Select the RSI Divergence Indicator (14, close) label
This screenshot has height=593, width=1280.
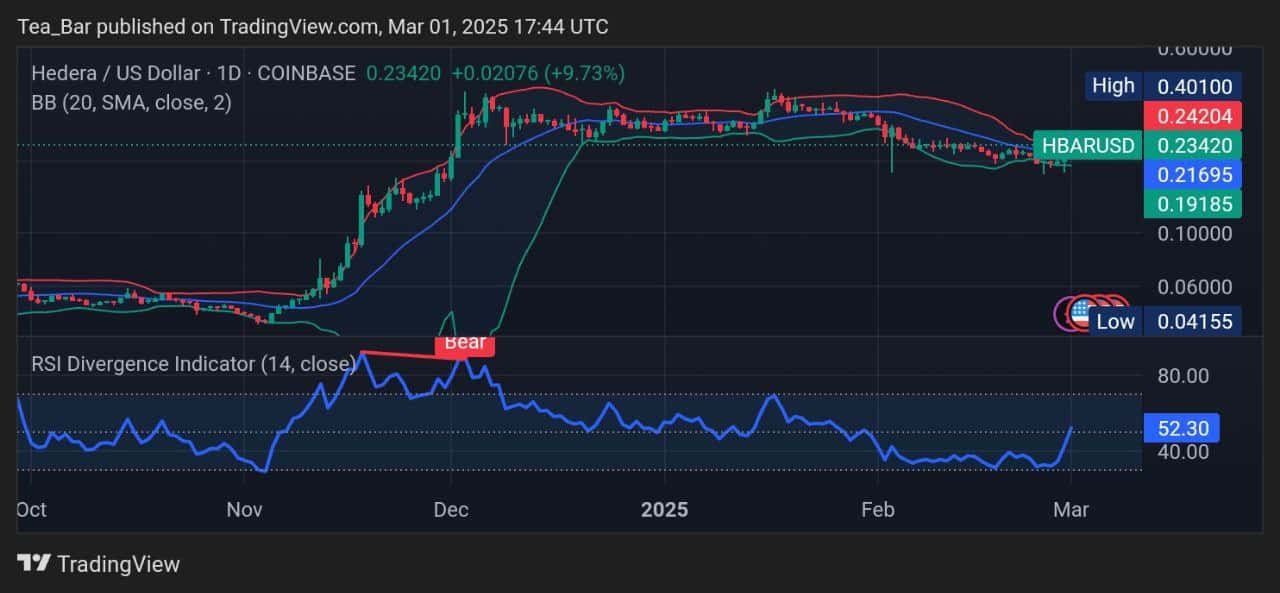[x=194, y=363]
